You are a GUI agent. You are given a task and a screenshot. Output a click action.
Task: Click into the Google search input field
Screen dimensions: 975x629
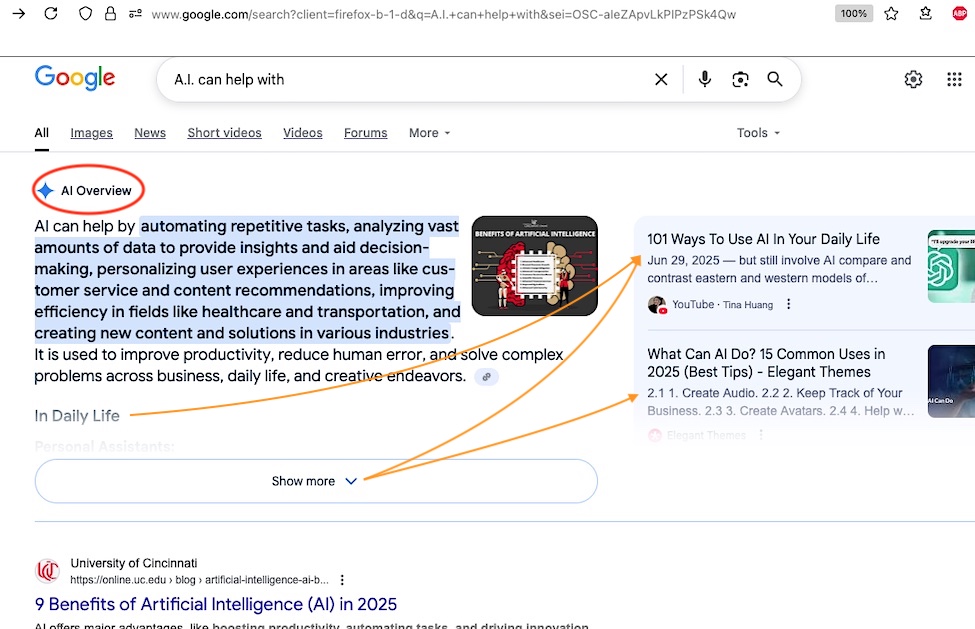[400, 79]
